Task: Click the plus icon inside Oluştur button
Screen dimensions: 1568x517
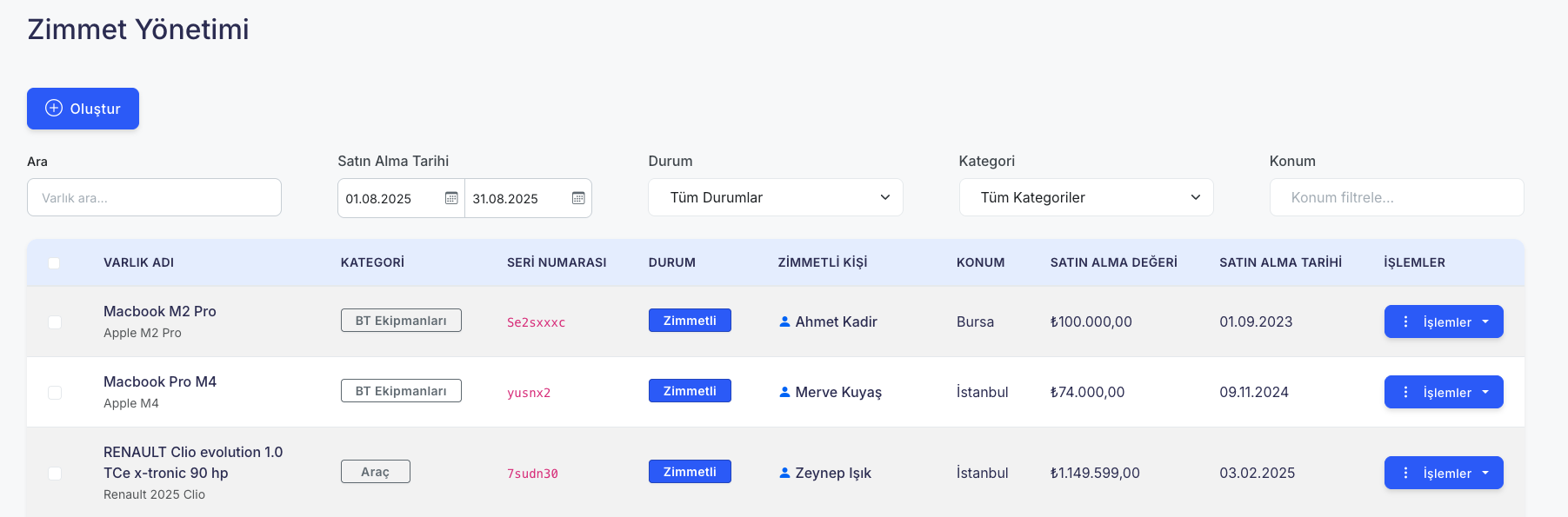Action: tap(54, 108)
